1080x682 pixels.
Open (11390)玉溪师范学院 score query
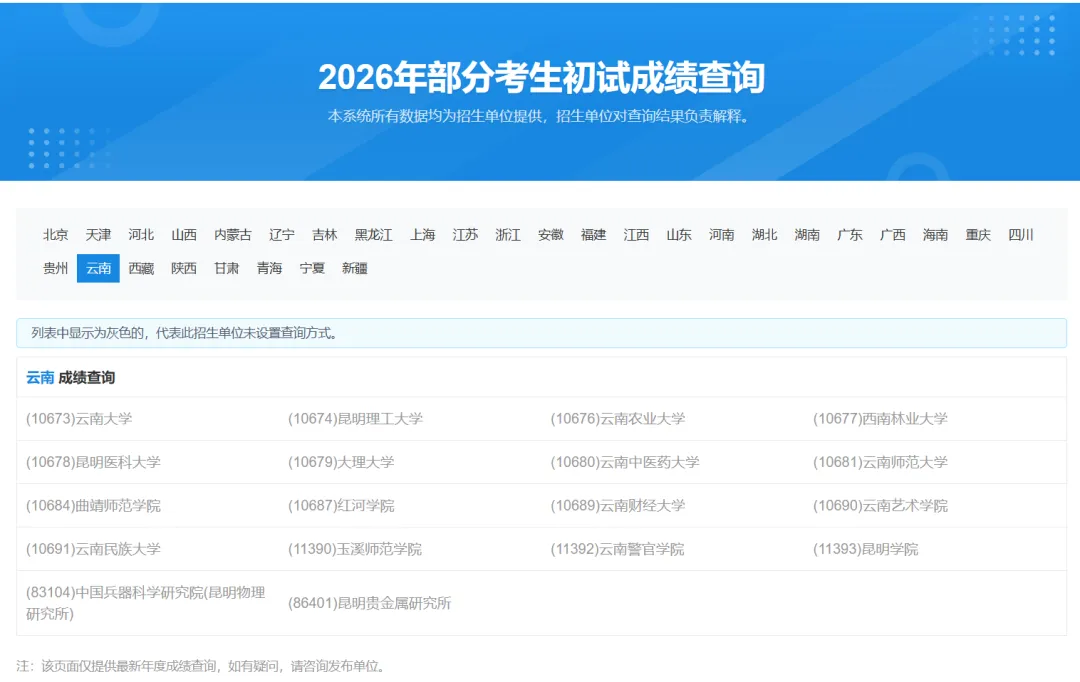[355, 549]
